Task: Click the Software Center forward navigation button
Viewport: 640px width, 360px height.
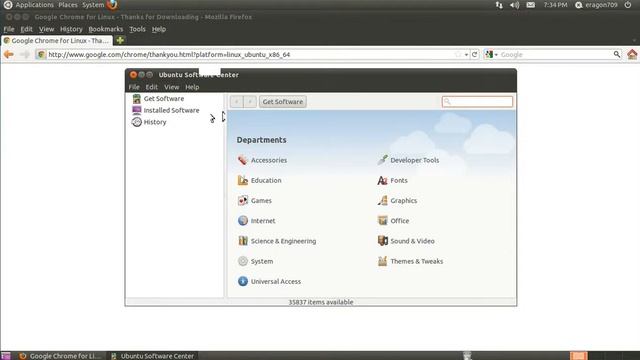Action: click(250, 102)
